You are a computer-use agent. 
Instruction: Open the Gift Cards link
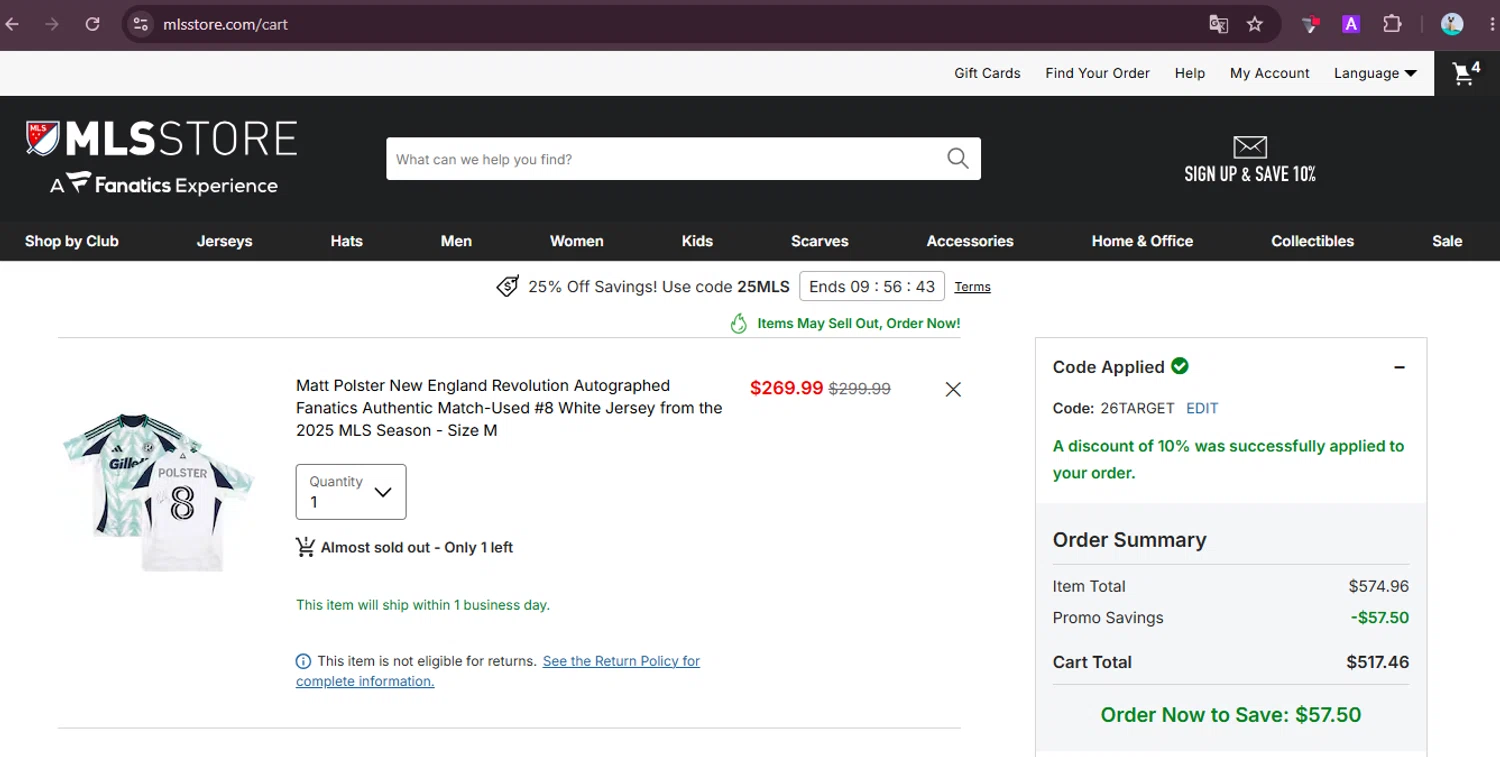tap(987, 73)
